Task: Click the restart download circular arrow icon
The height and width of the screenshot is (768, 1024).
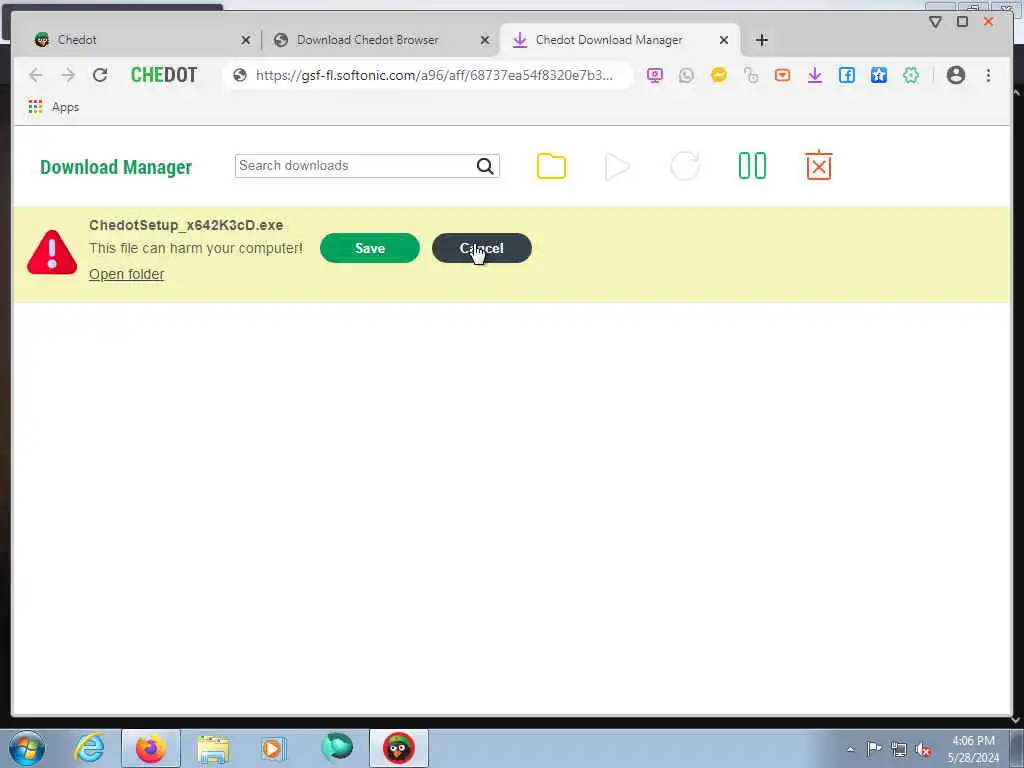Action: coord(685,166)
